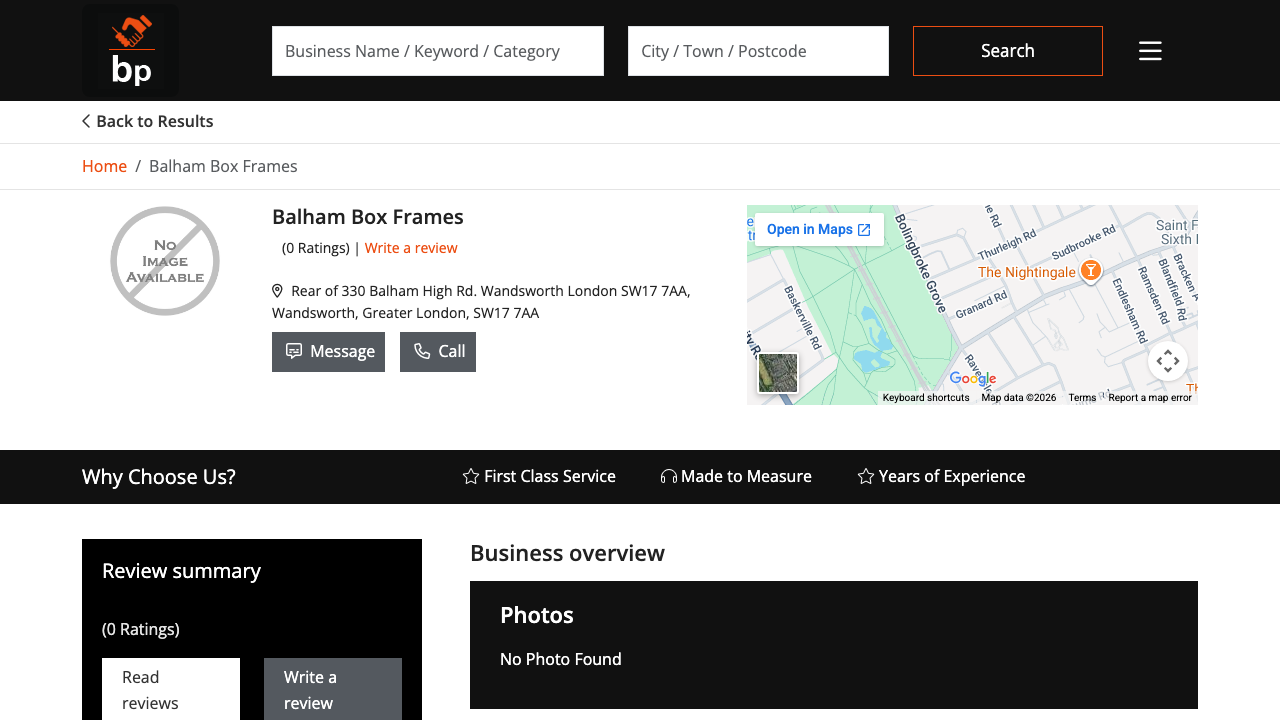
Task: Click the Read reviews button
Action: 170,690
